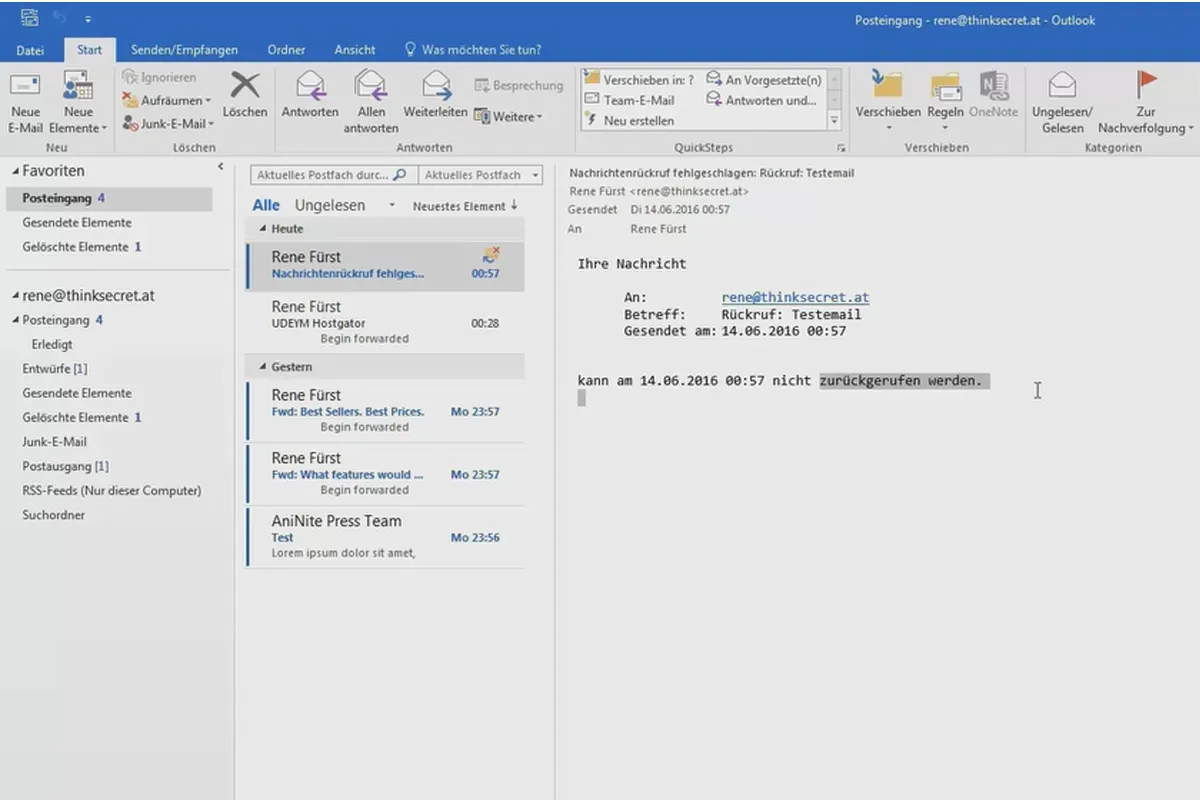Open the Suchordner folder
The image size is (1200, 800).
(54, 515)
